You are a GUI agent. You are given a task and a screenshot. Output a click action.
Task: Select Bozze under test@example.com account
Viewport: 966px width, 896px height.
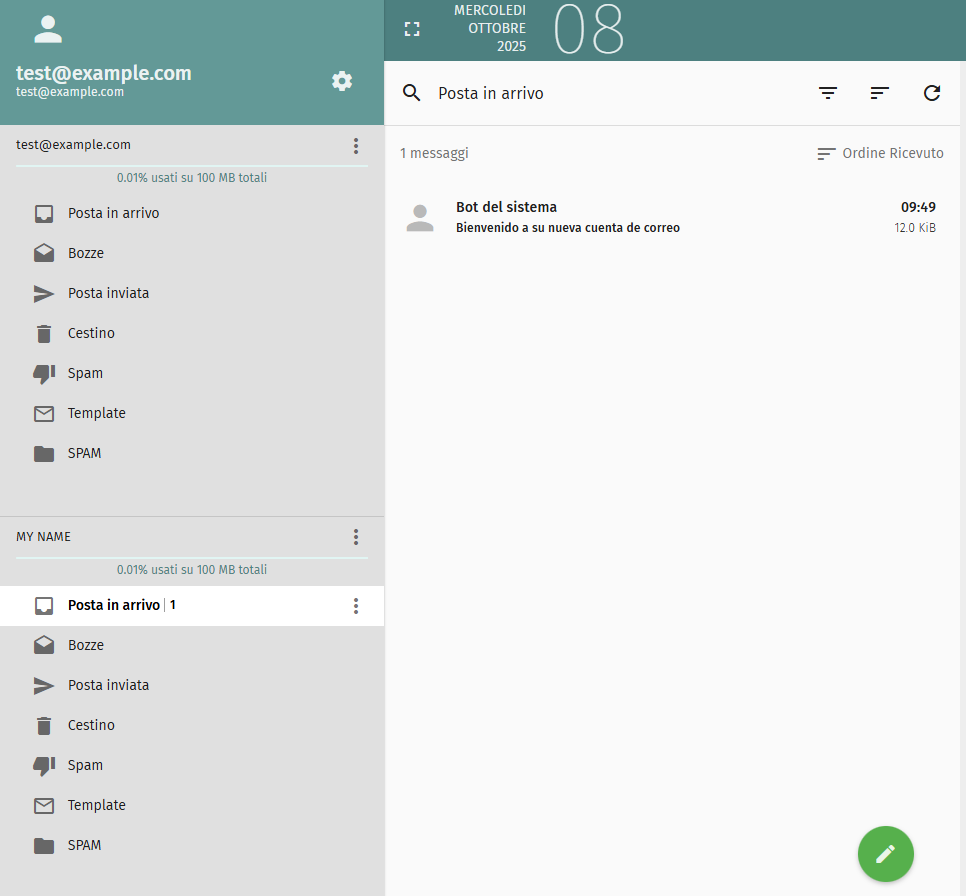pos(86,253)
